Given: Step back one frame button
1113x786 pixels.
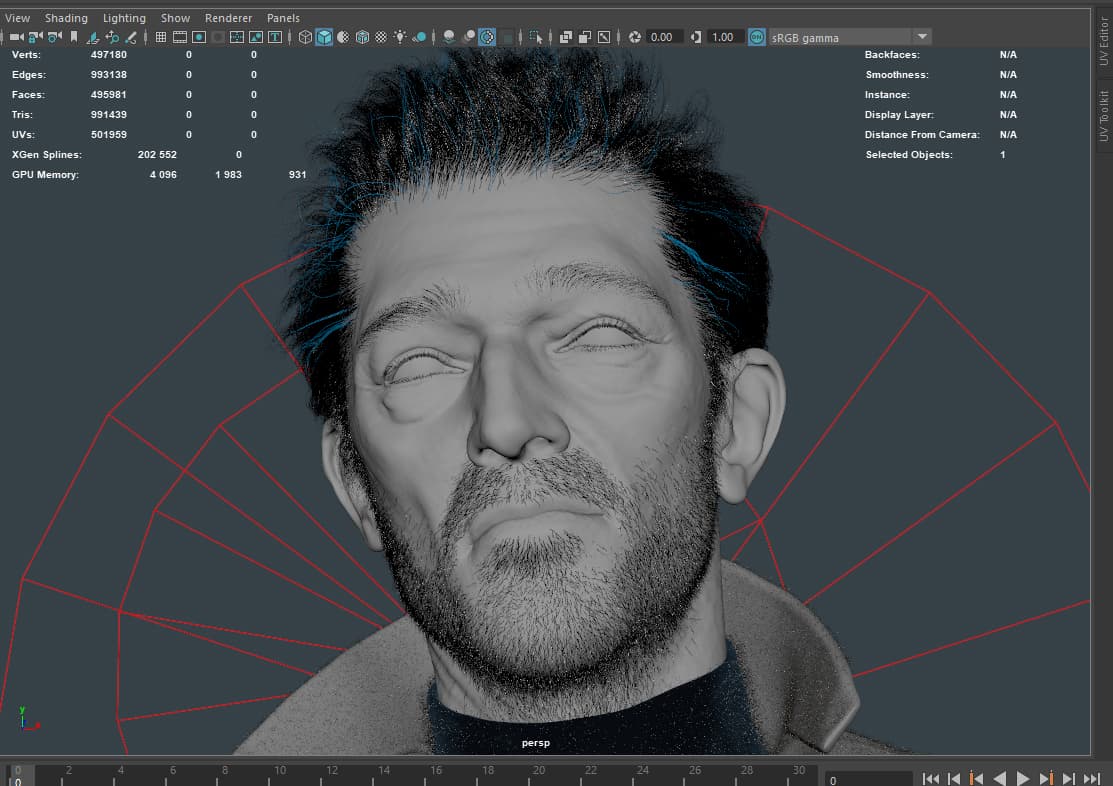Looking at the screenshot, I should pyautogui.click(x=953, y=779).
